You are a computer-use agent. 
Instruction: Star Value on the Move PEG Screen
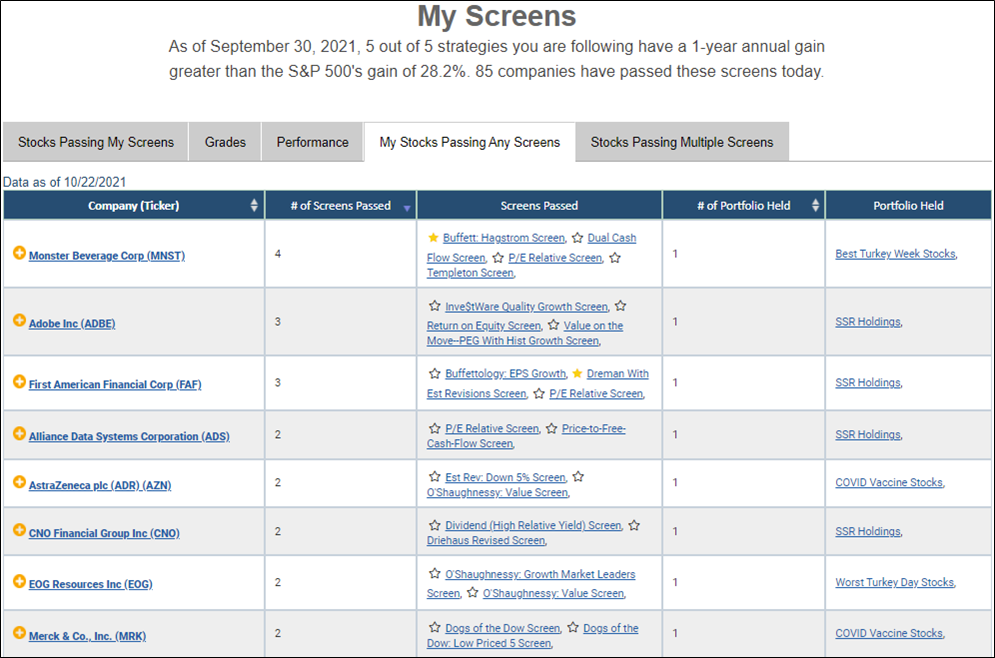pos(553,325)
